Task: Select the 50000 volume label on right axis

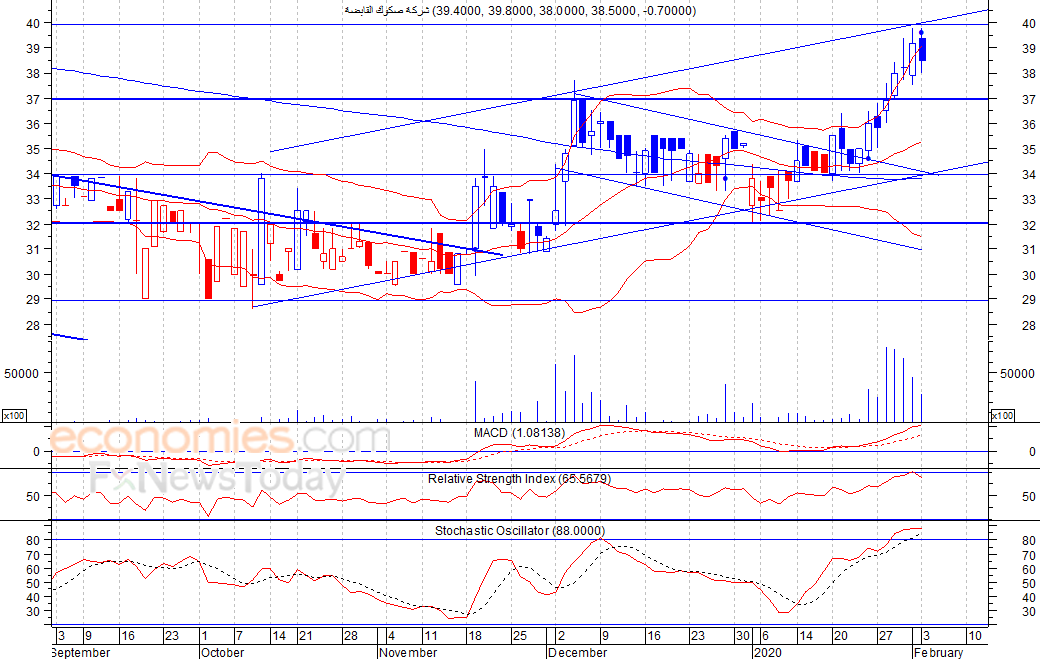Action: click(x=1017, y=373)
